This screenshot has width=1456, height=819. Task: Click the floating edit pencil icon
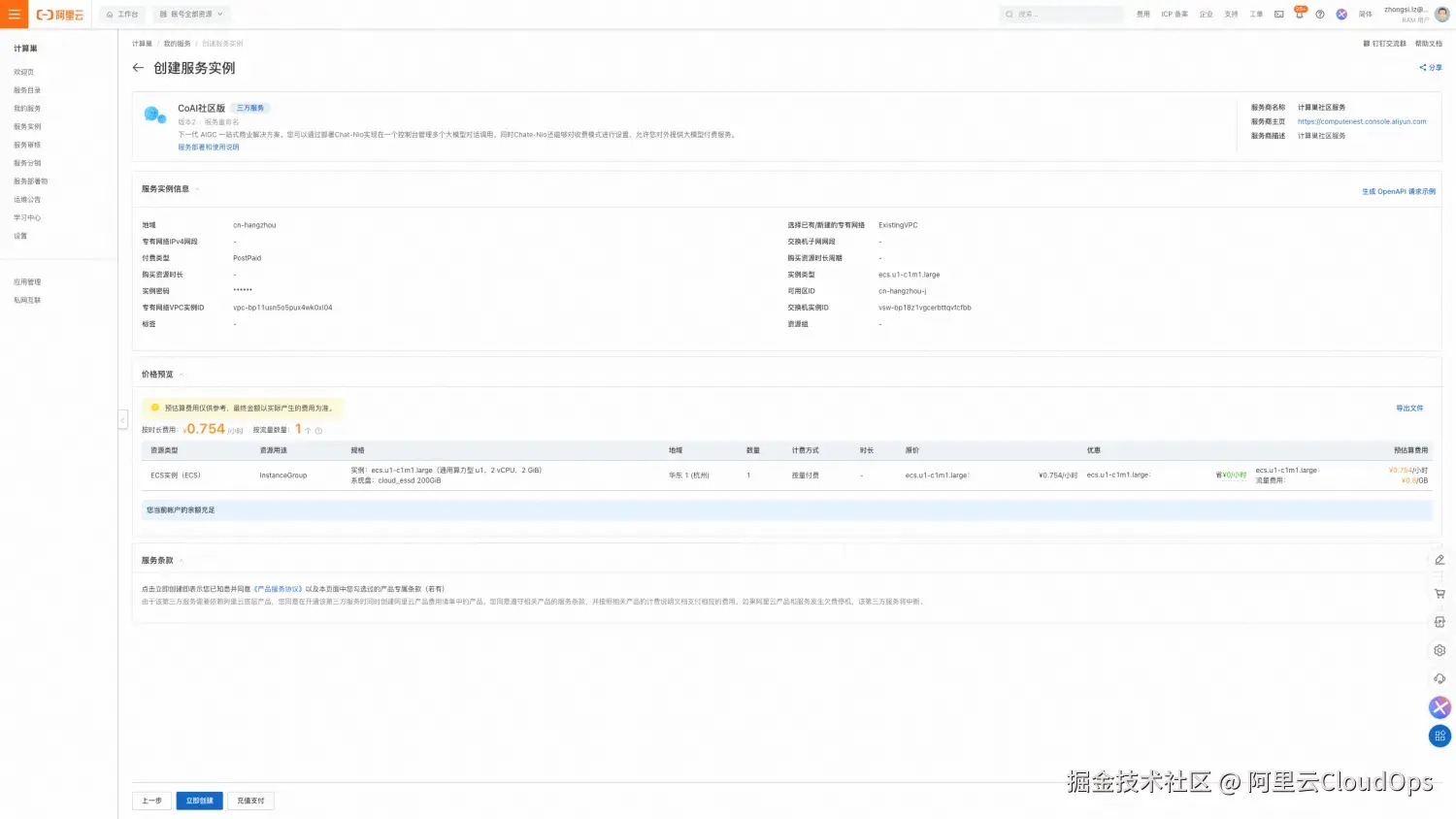1439,560
